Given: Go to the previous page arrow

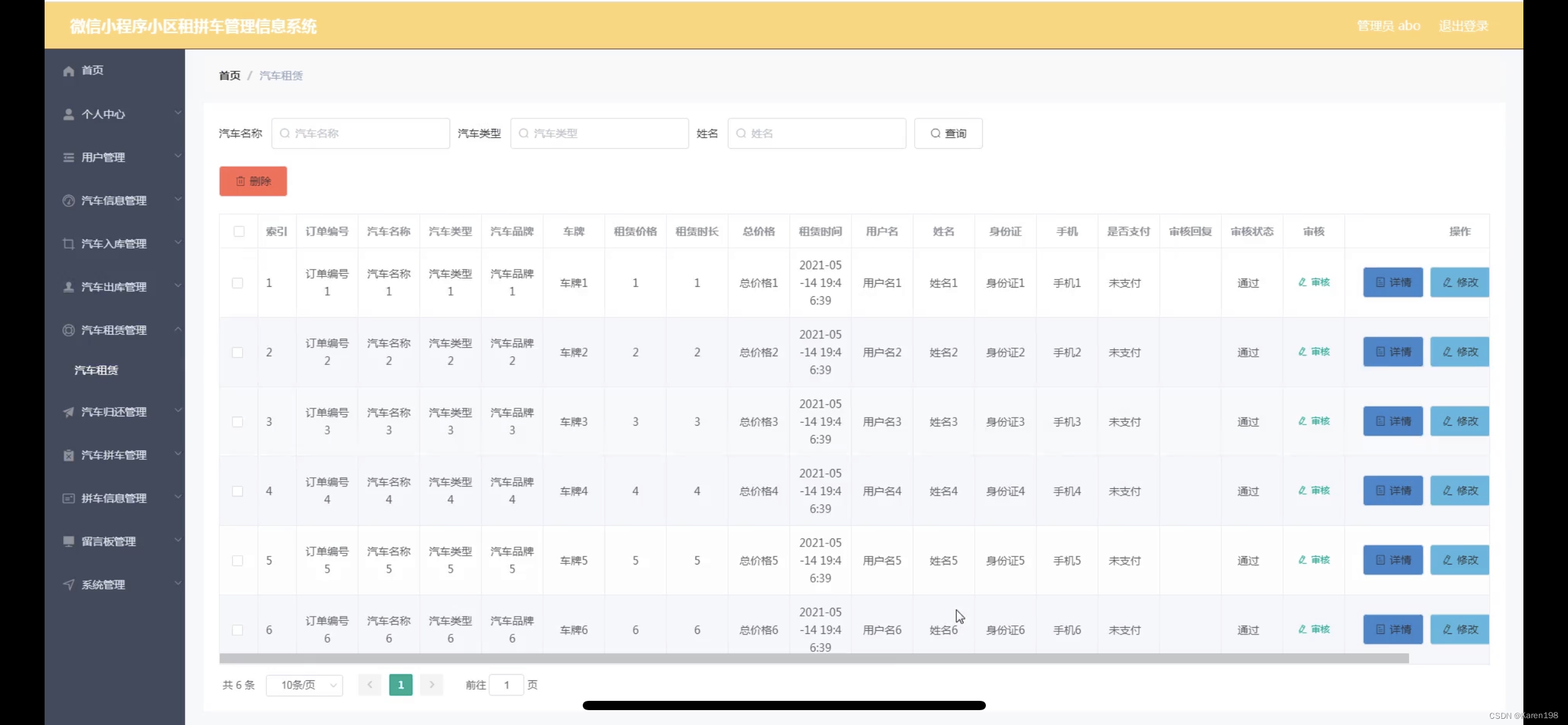Looking at the screenshot, I should 370,685.
